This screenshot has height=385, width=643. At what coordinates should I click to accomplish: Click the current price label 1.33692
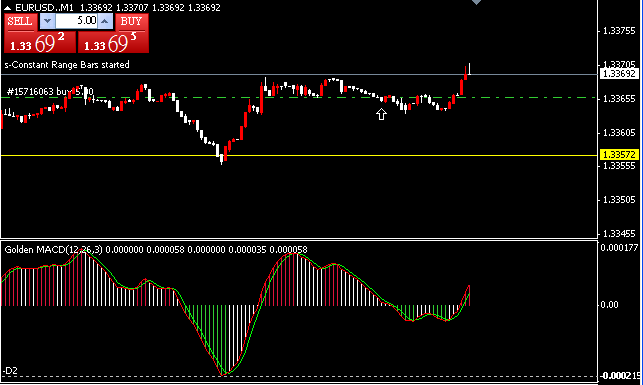click(619, 74)
